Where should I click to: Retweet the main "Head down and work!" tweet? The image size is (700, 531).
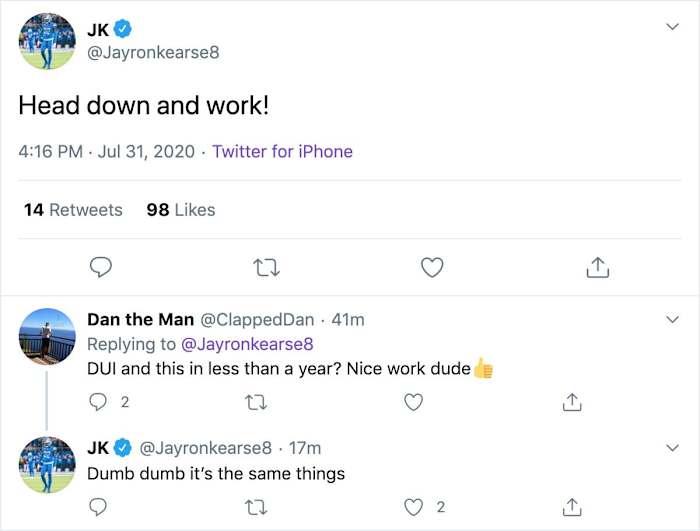tap(266, 267)
